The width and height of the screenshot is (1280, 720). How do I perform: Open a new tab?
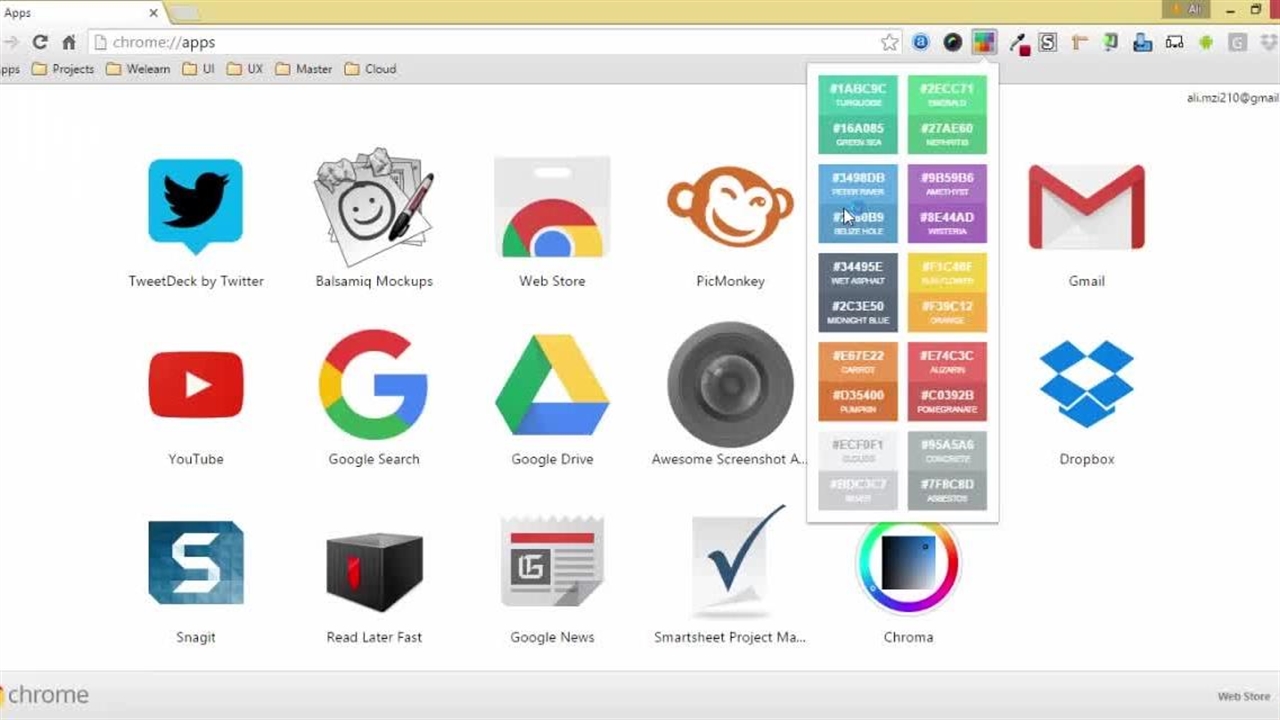(x=186, y=13)
